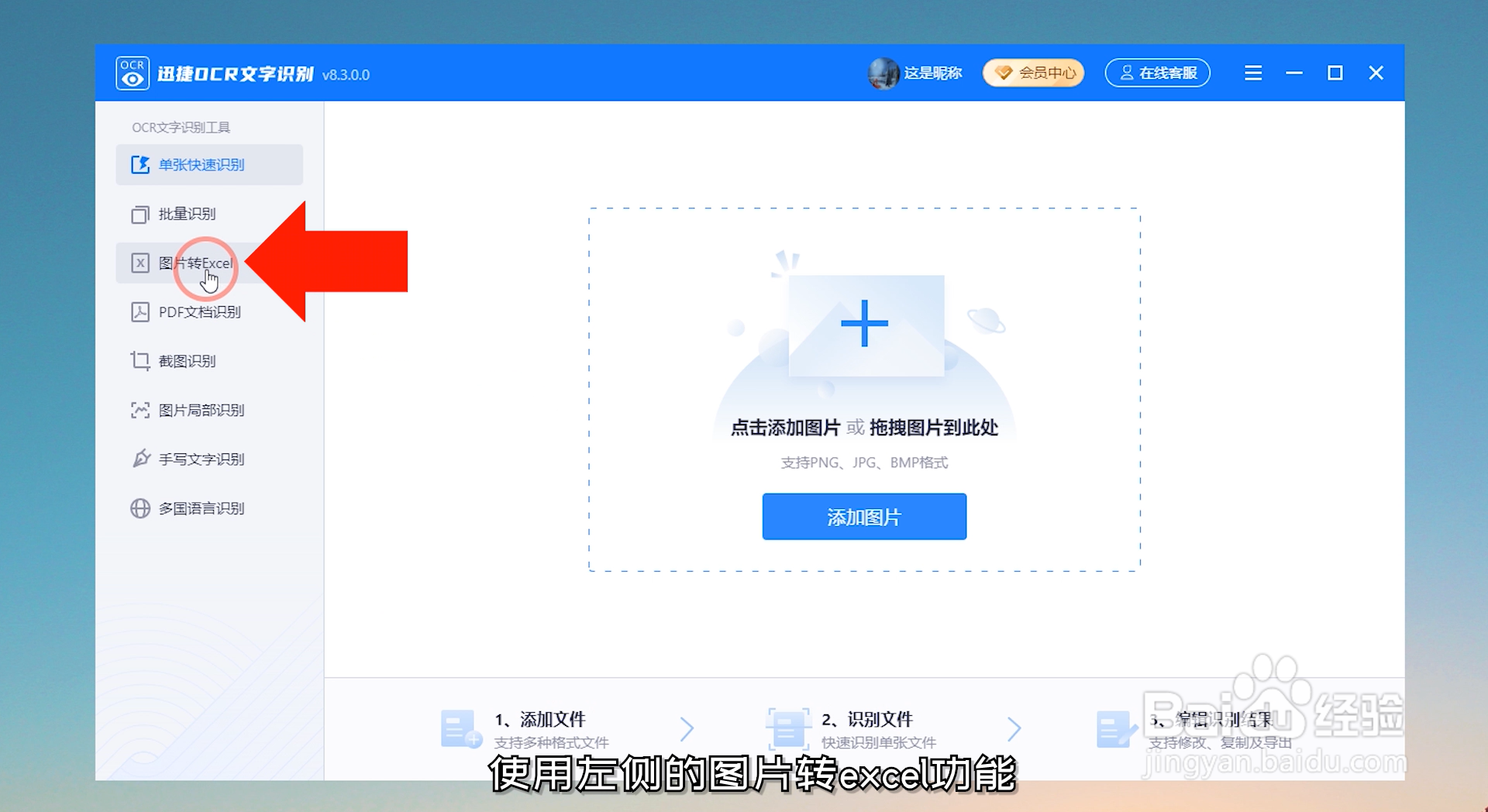The width and height of the screenshot is (1488, 812).
Task: Select 单张快速识别 in sidebar
Action: [209, 164]
